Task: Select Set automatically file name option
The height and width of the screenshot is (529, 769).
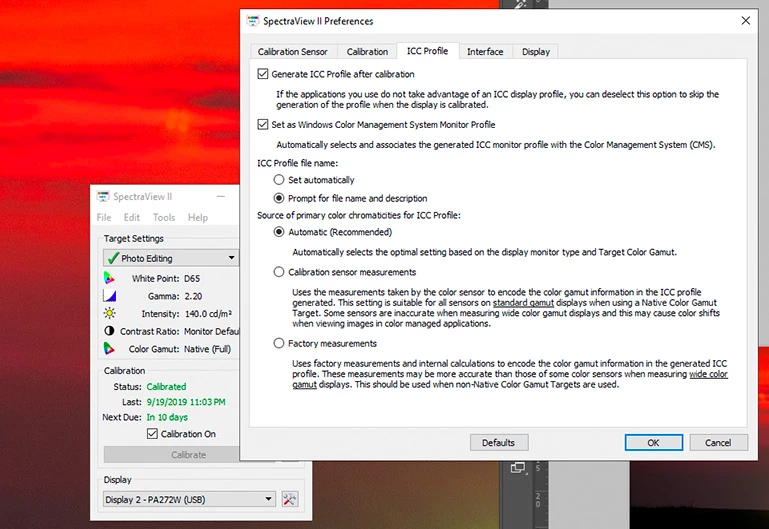Action: tap(279, 180)
